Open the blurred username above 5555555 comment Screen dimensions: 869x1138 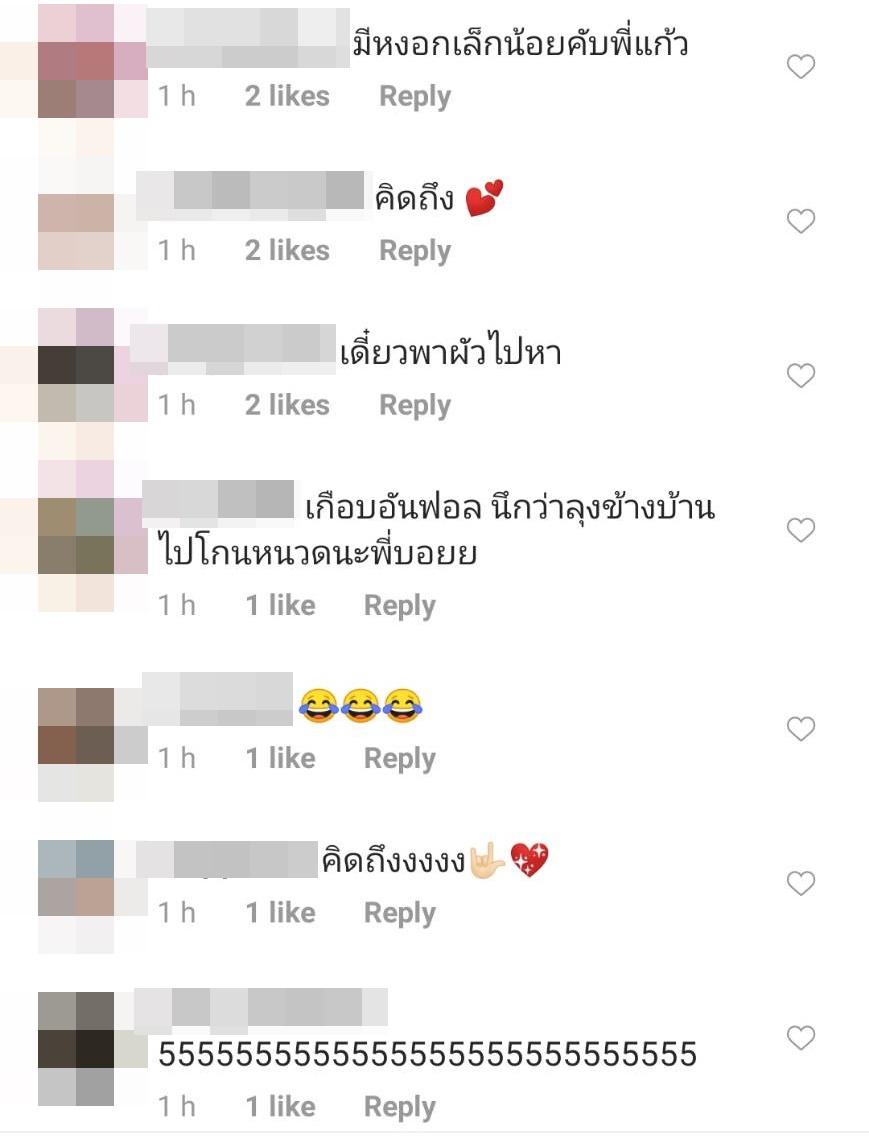(x=261, y=1007)
